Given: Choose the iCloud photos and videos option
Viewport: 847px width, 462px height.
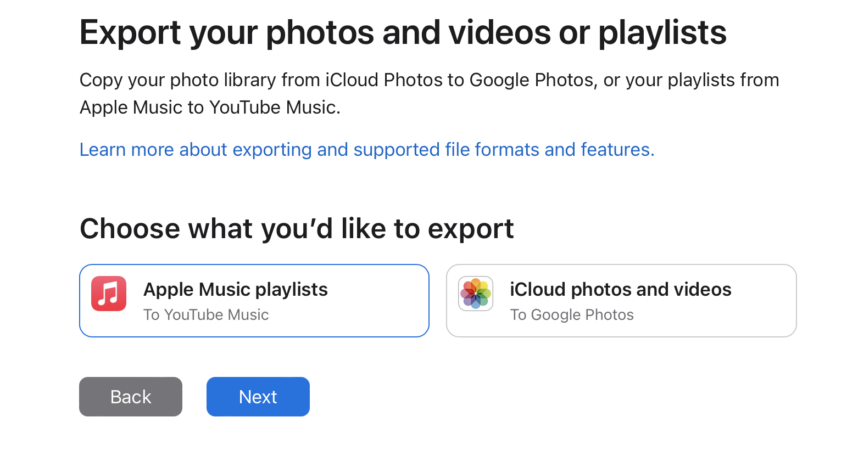Looking at the screenshot, I should tap(621, 300).
